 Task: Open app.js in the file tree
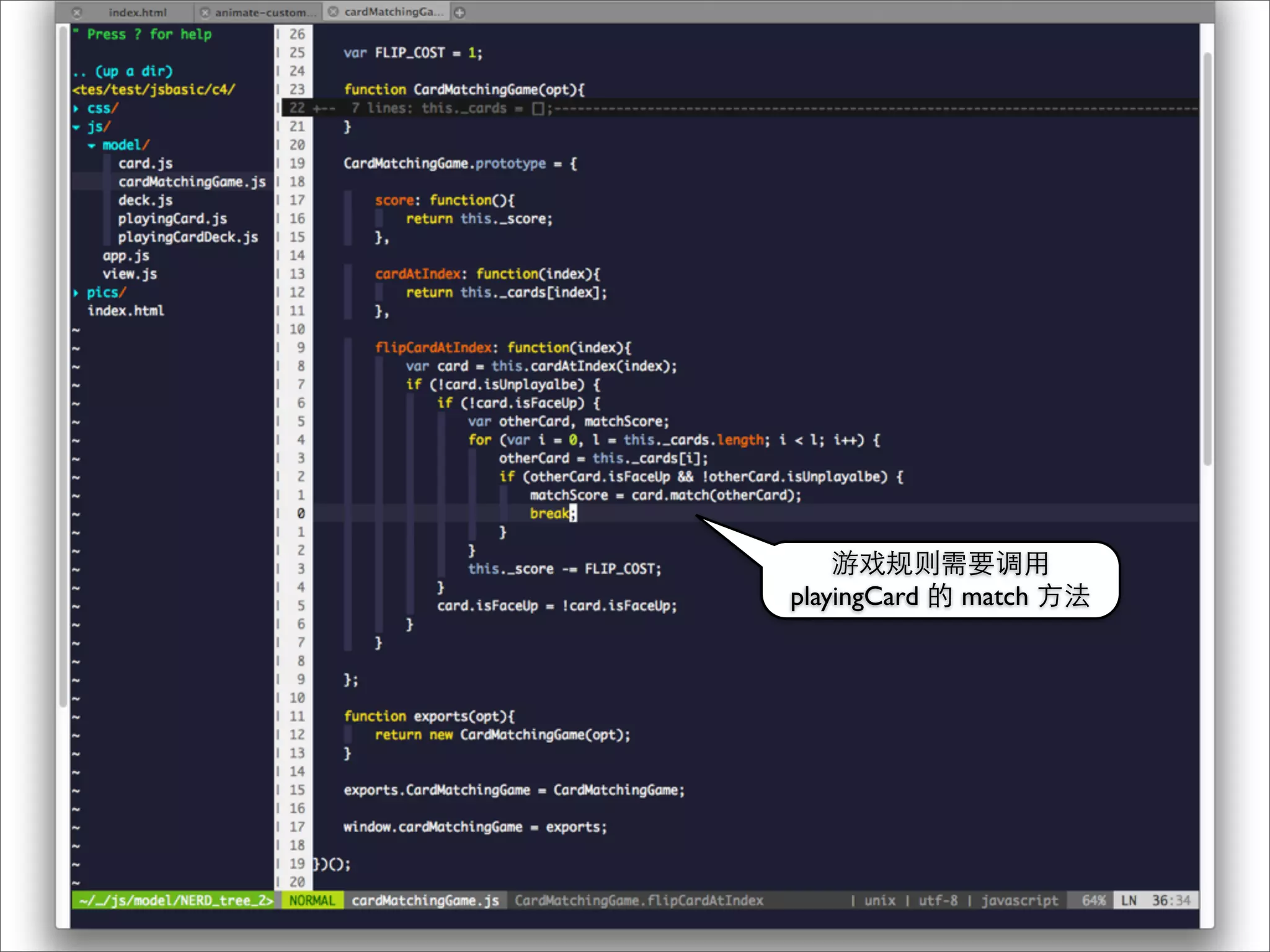tap(126, 256)
